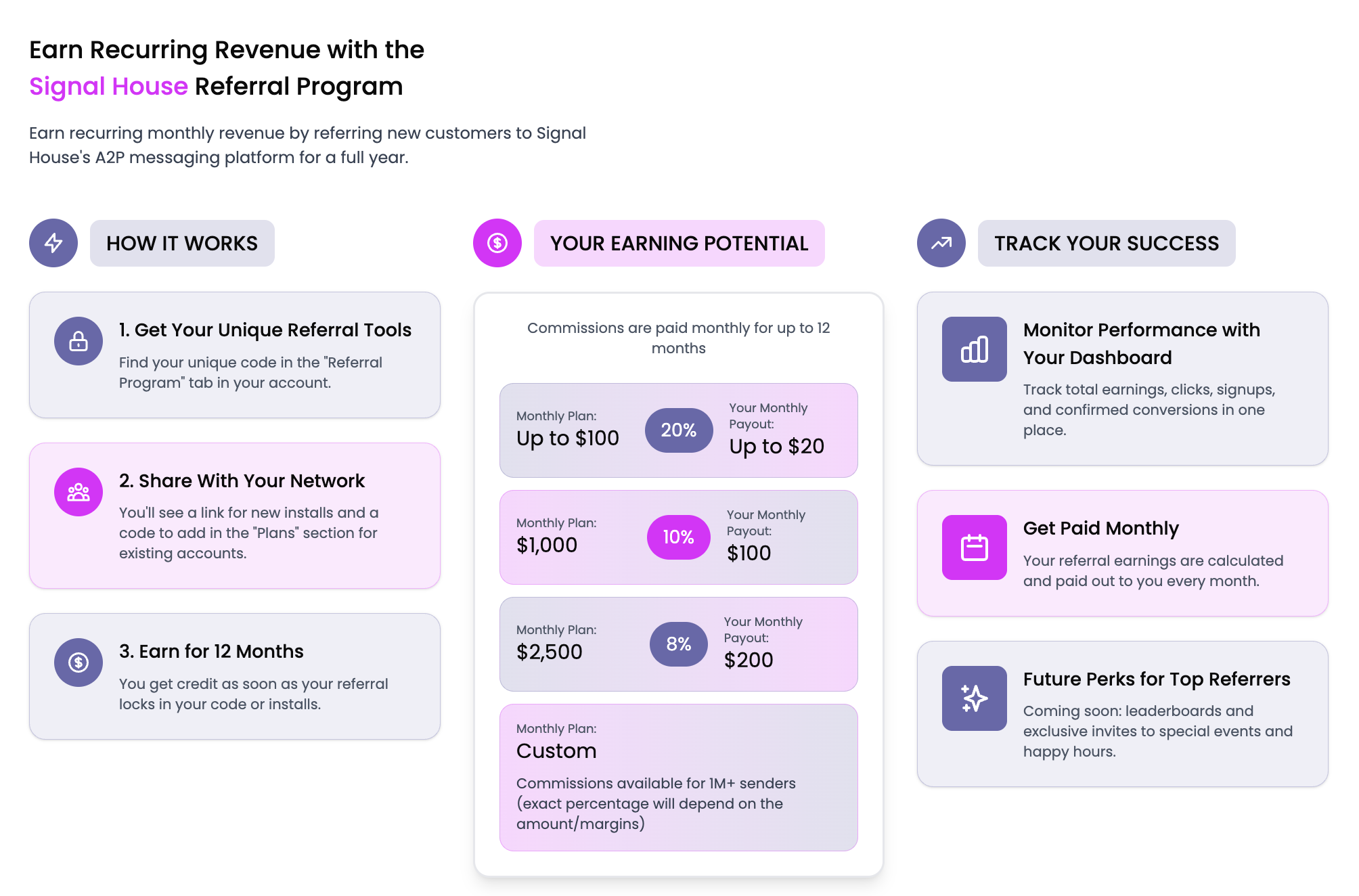Click the 8% commission badge
Screen dimensions: 1359x896
pyautogui.click(x=678, y=644)
